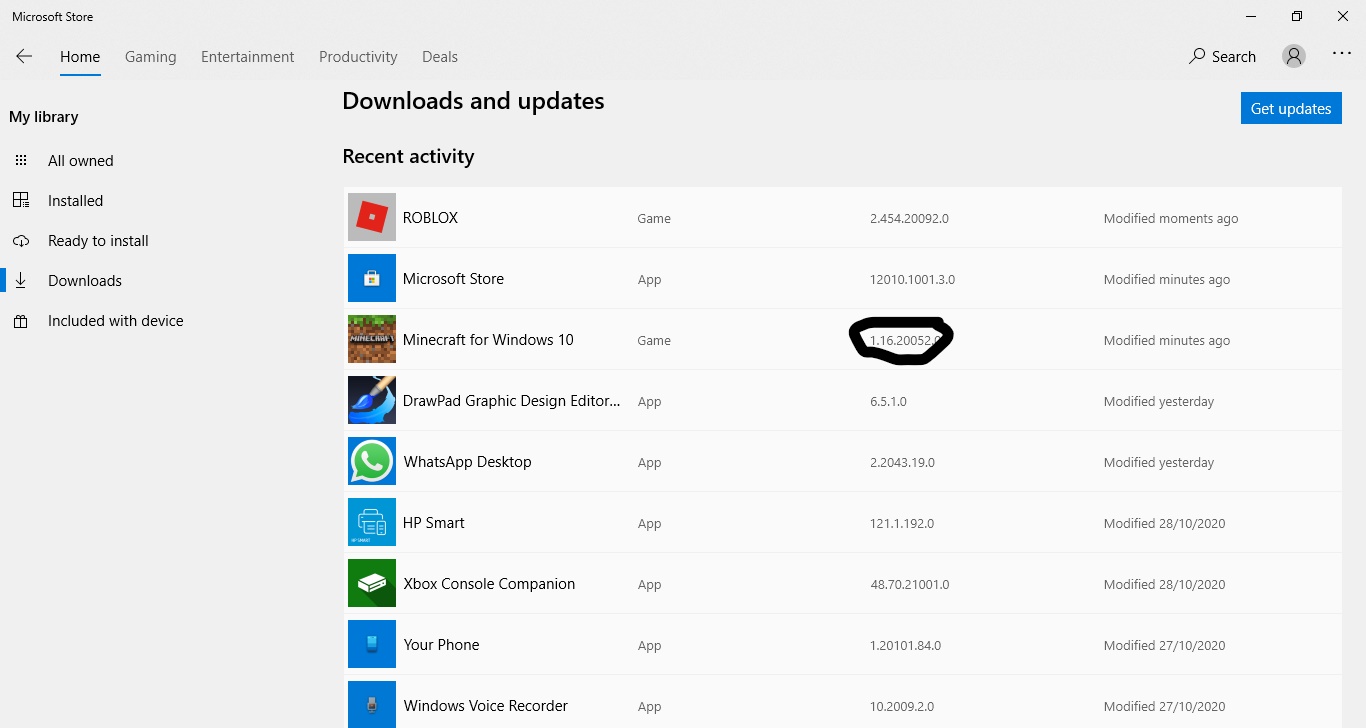Open the Microsoft Store entry name
Image resolution: width=1366 pixels, height=728 pixels.
click(x=453, y=278)
